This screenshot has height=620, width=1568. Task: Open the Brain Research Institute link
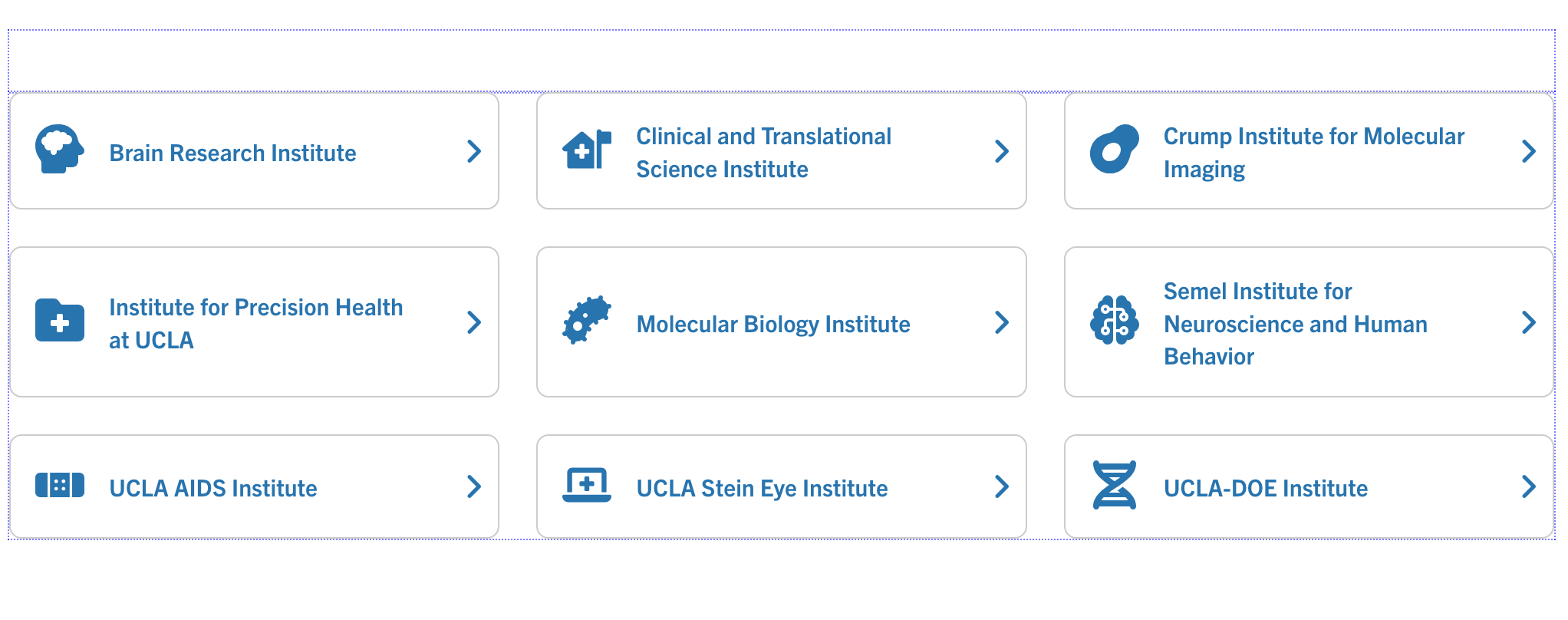[232, 153]
